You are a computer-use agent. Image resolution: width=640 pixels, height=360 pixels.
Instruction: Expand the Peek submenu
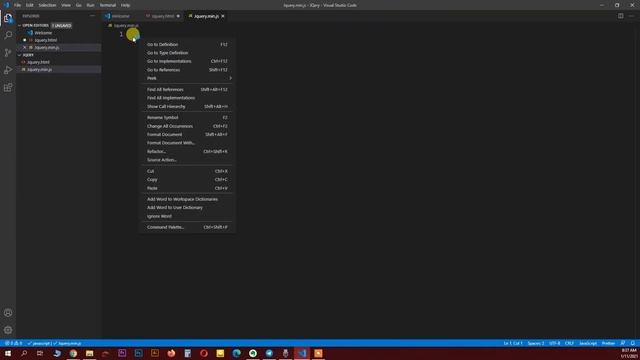[187, 78]
